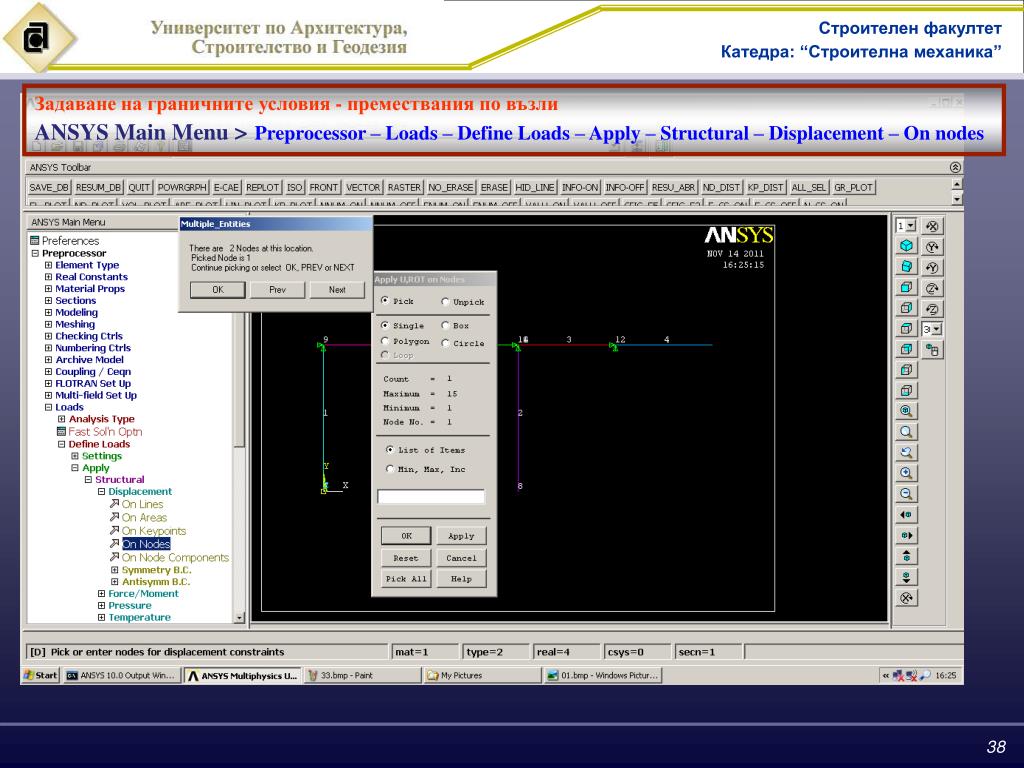
Task: Click RESUM_DB toolbar button
Action: 98,187
